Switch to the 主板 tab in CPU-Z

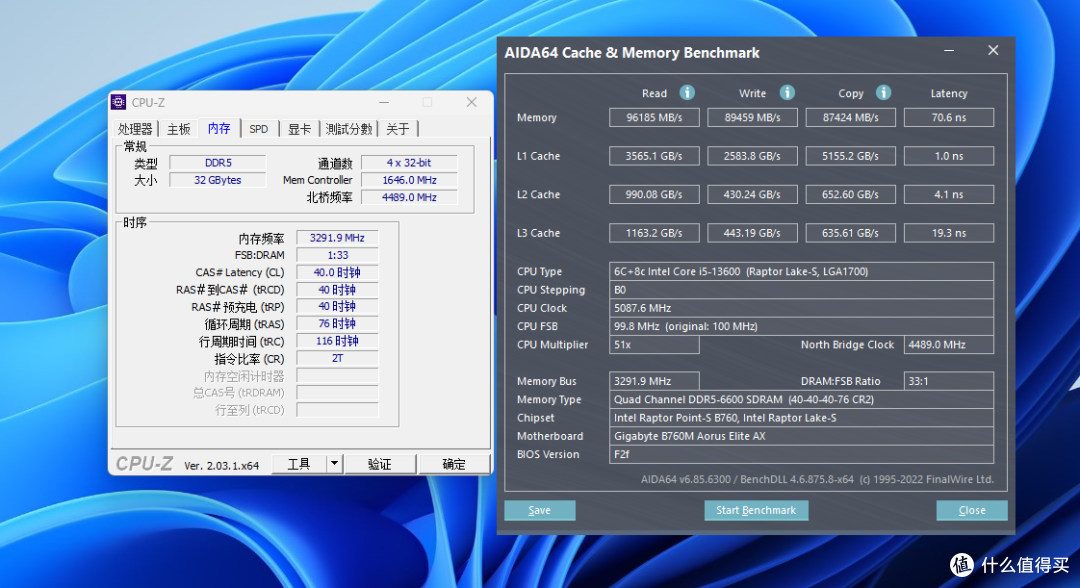click(x=178, y=129)
